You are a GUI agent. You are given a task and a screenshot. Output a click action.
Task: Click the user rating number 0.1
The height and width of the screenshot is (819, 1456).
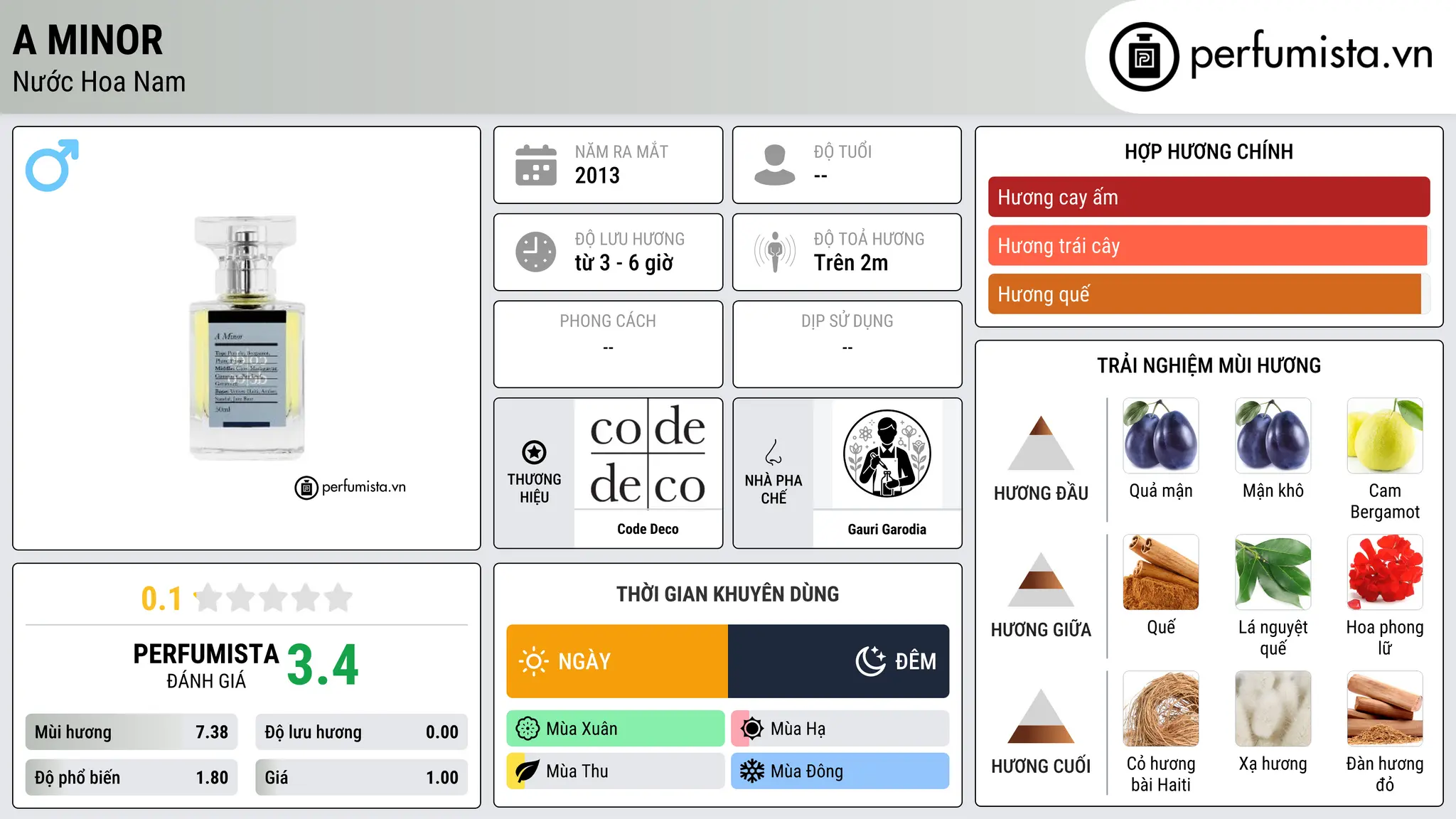coord(161,599)
